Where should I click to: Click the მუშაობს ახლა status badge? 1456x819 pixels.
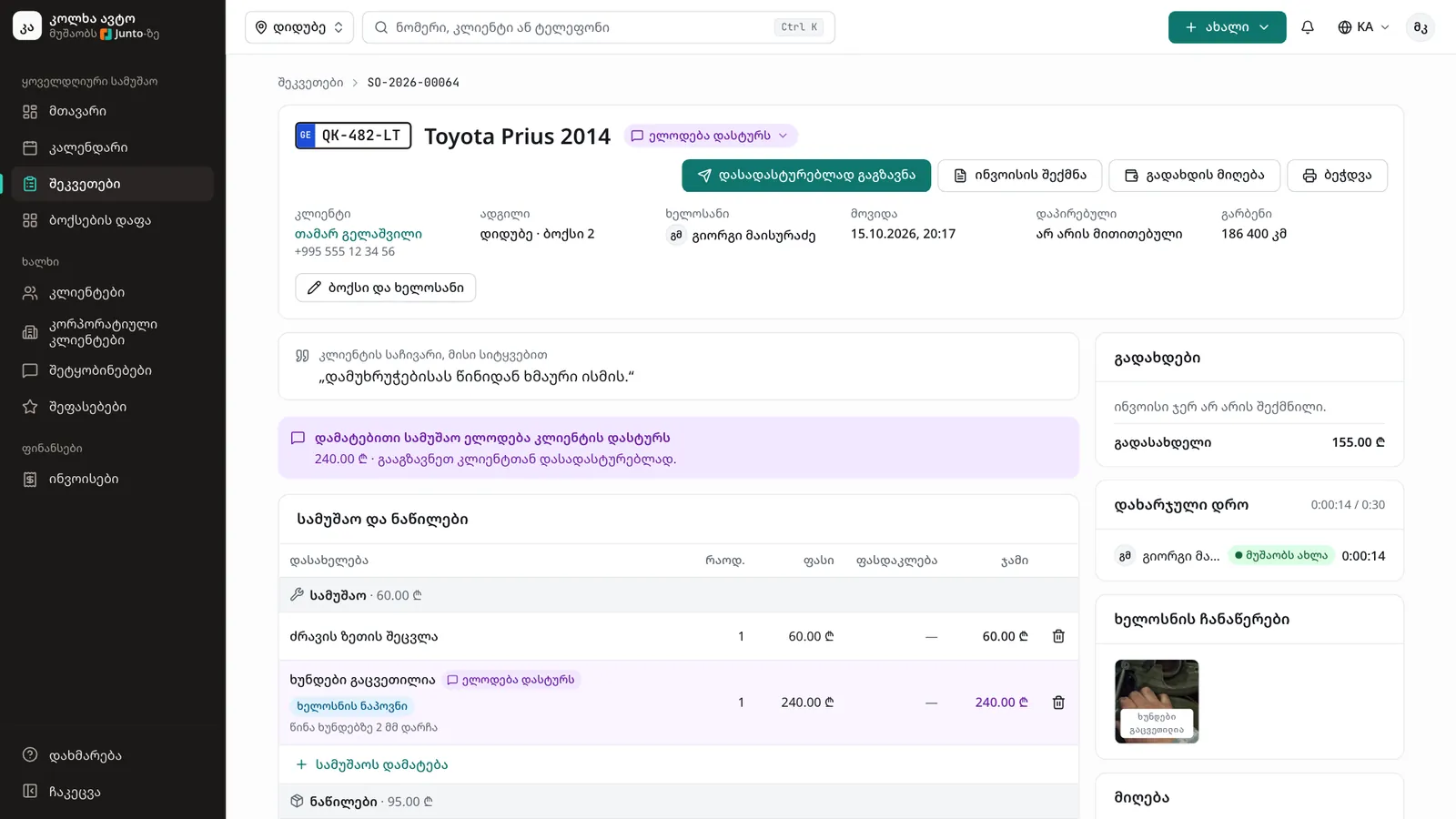coord(1280,555)
